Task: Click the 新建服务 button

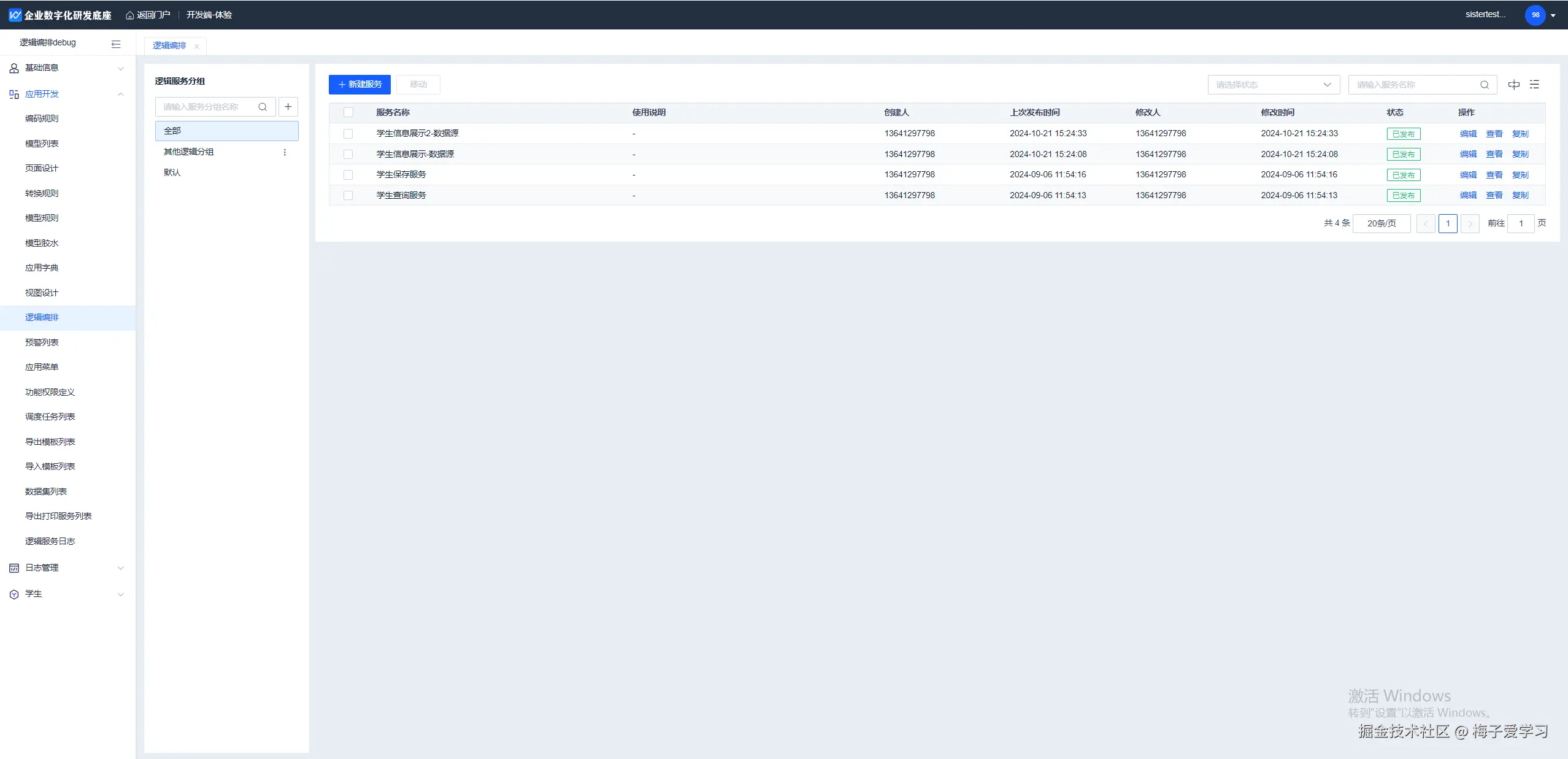Action: tap(359, 84)
